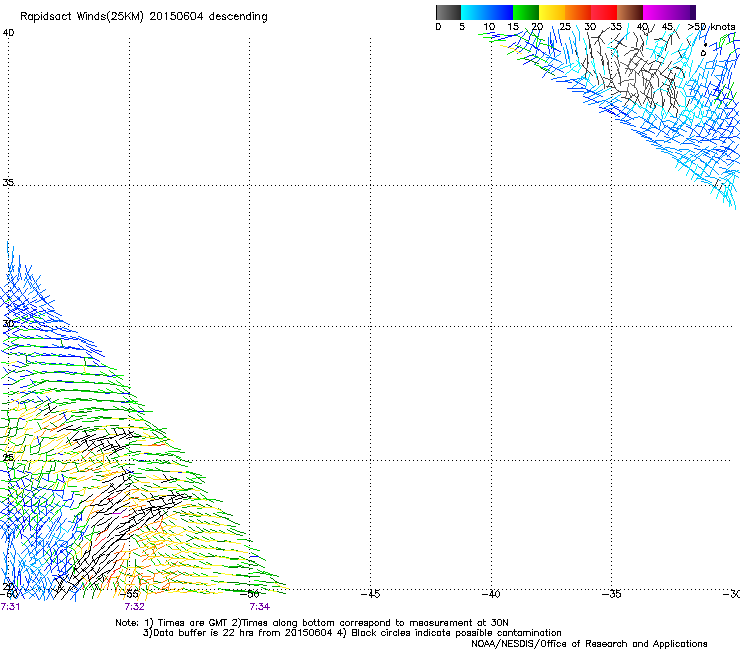Click the cyan-blue 5-15 knots color band
Image resolution: width=740 pixels, height=650 pixels.
[x=487, y=12]
